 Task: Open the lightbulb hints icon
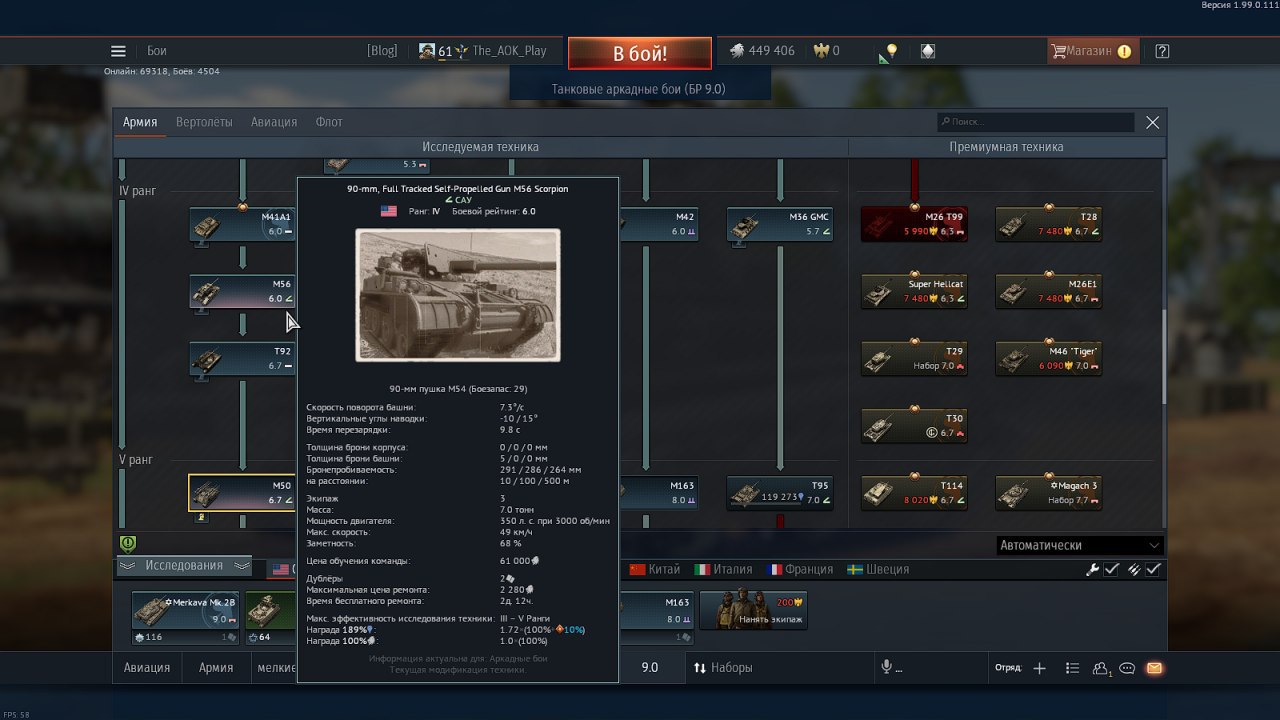[891, 51]
